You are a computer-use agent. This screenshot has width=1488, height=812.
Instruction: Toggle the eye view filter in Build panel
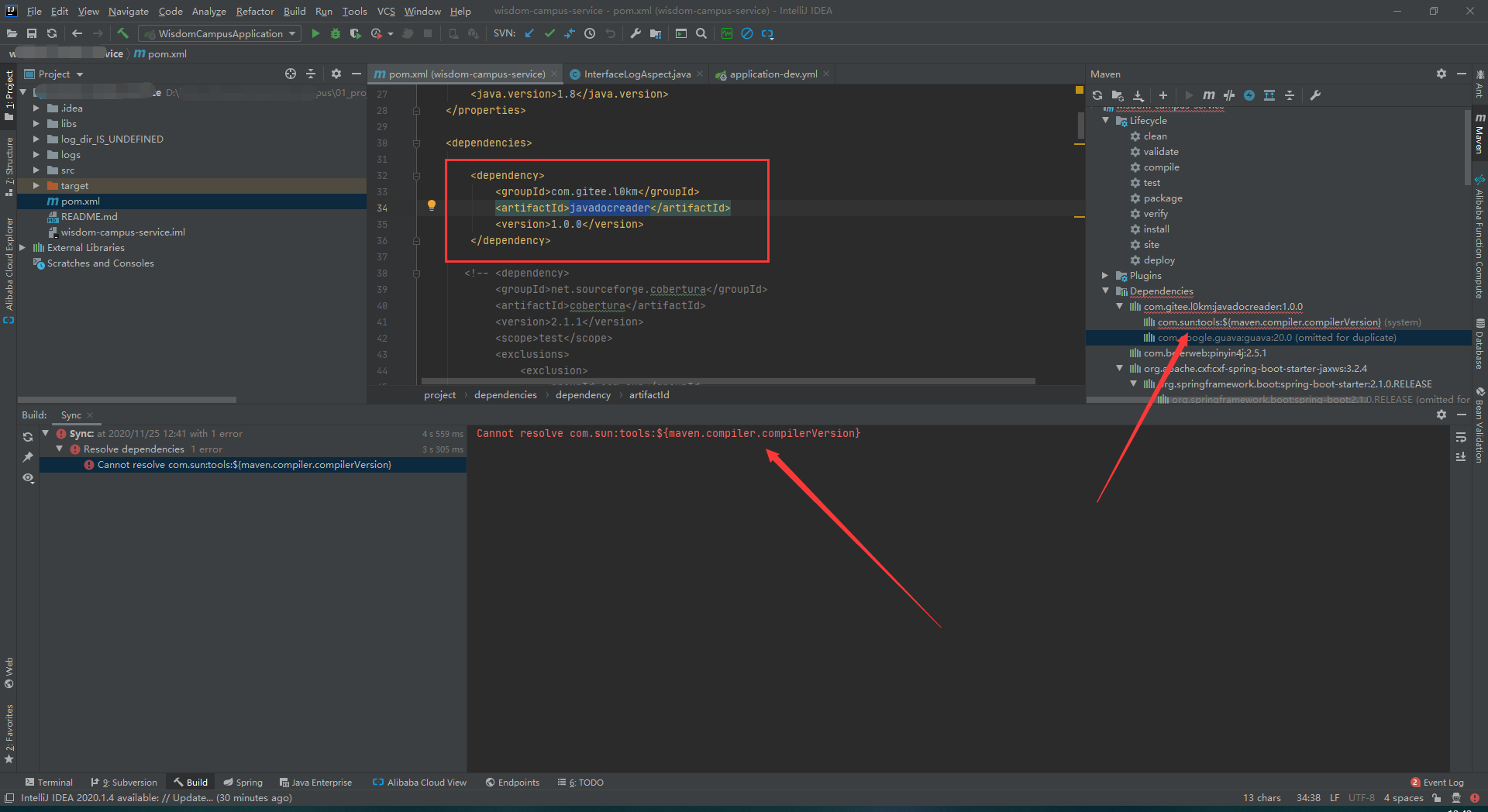pyautogui.click(x=28, y=478)
